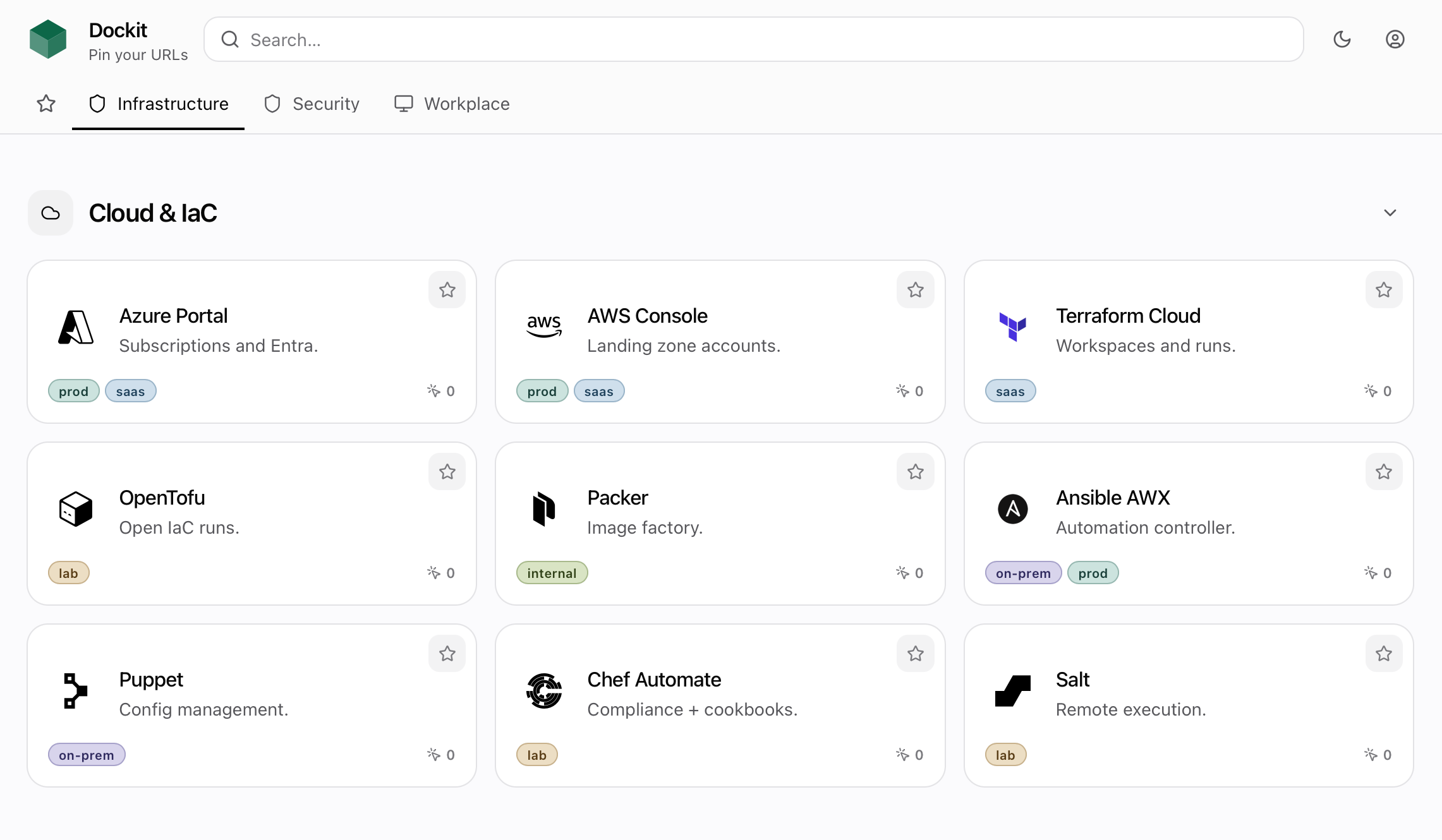Click the Ansible logo icon

click(1013, 509)
